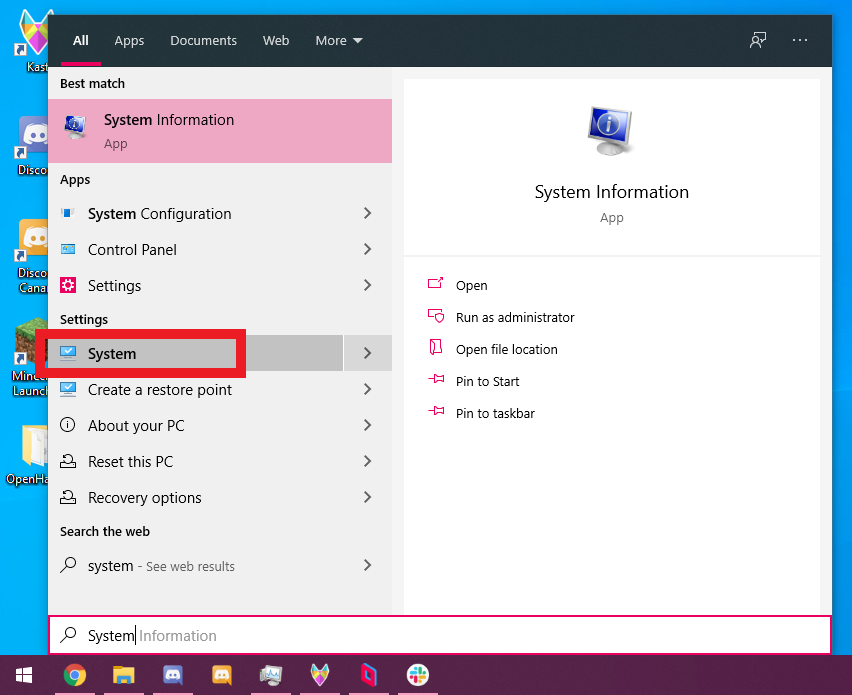Click the large System Information preview icon
Image resolution: width=852 pixels, height=695 pixels.
[611, 129]
